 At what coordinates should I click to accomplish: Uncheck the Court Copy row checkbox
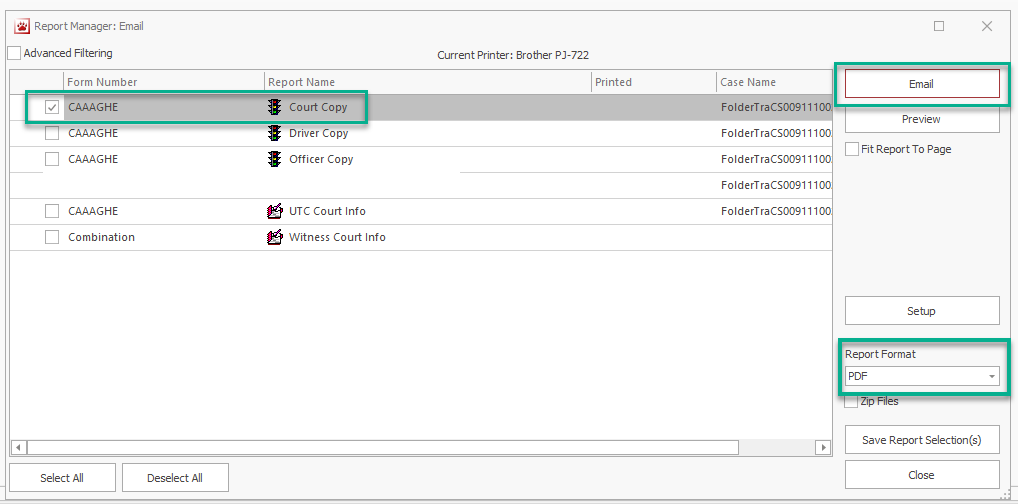pos(52,107)
